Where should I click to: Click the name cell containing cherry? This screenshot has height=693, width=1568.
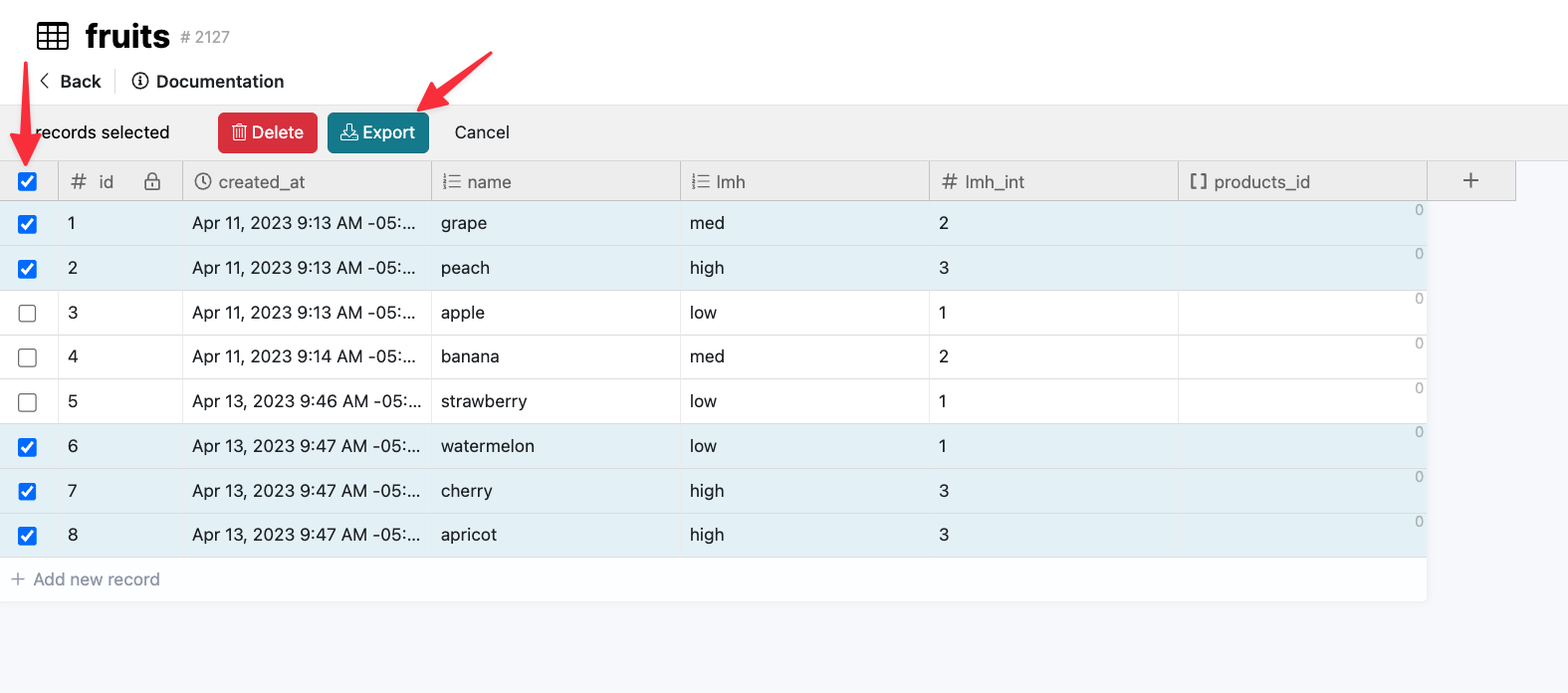pyautogui.click(x=556, y=491)
